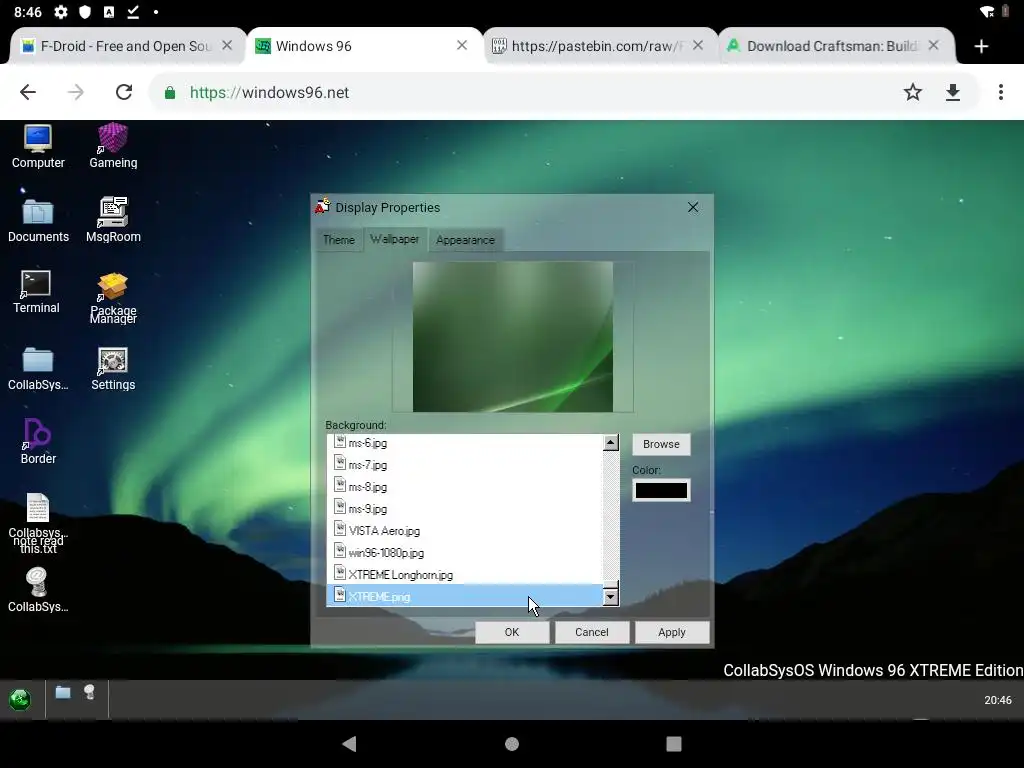Image resolution: width=1024 pixels, height=768 pixels.
Task: Open a new browser tab
Action: [981, 46]
